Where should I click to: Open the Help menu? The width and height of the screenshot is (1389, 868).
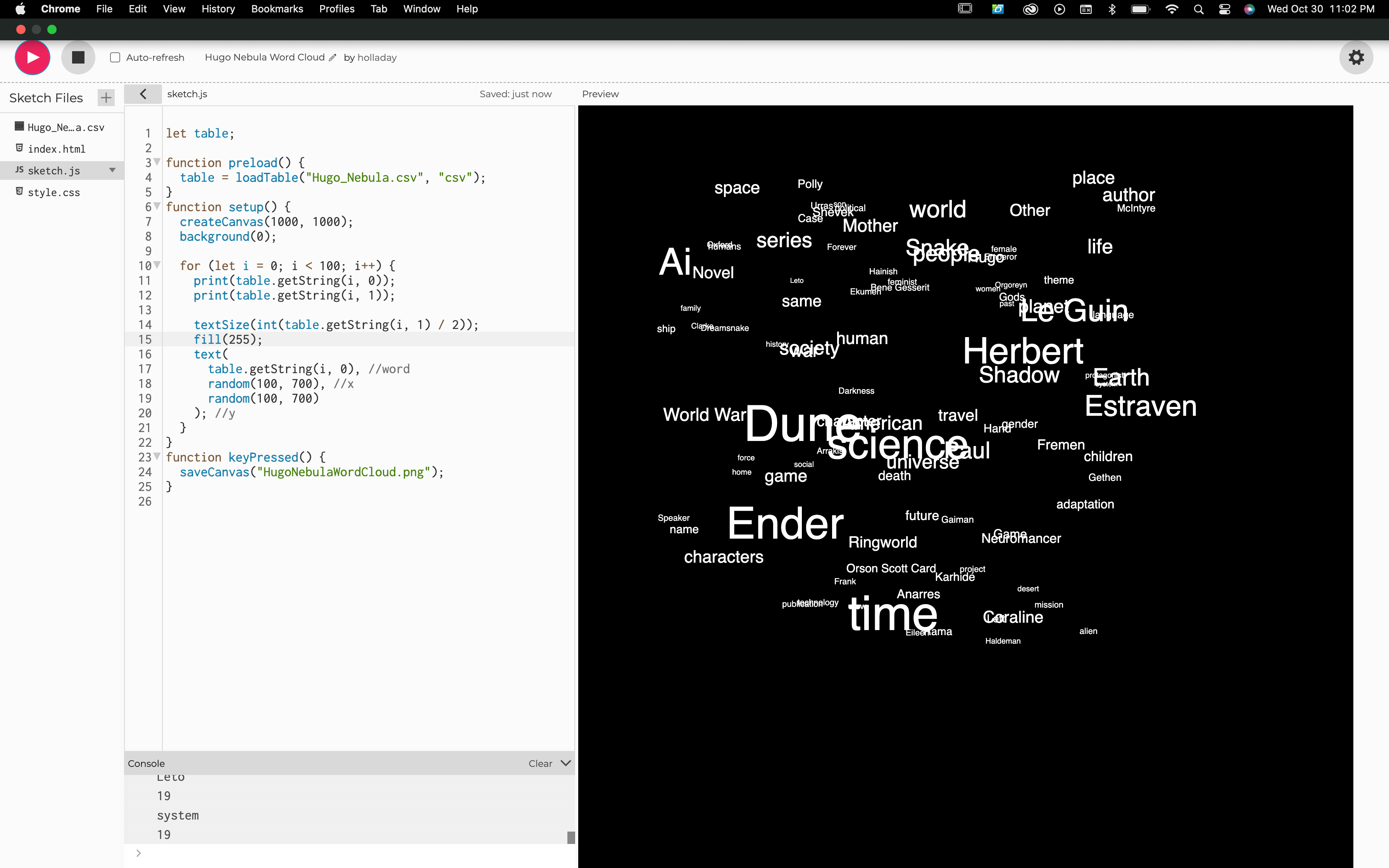pos(467,9)
